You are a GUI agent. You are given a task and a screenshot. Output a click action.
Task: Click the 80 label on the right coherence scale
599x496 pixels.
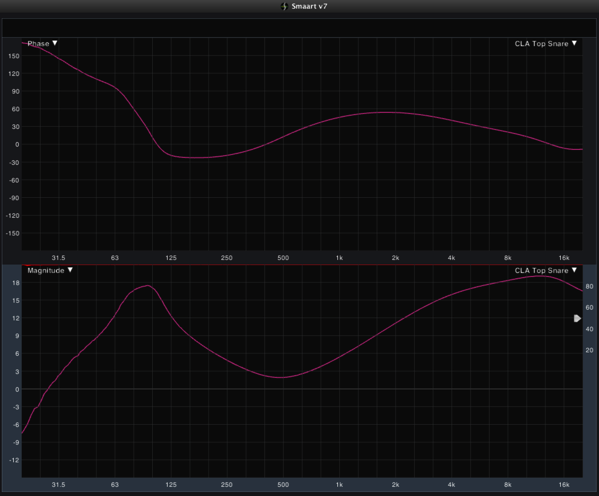coord(589,287)
